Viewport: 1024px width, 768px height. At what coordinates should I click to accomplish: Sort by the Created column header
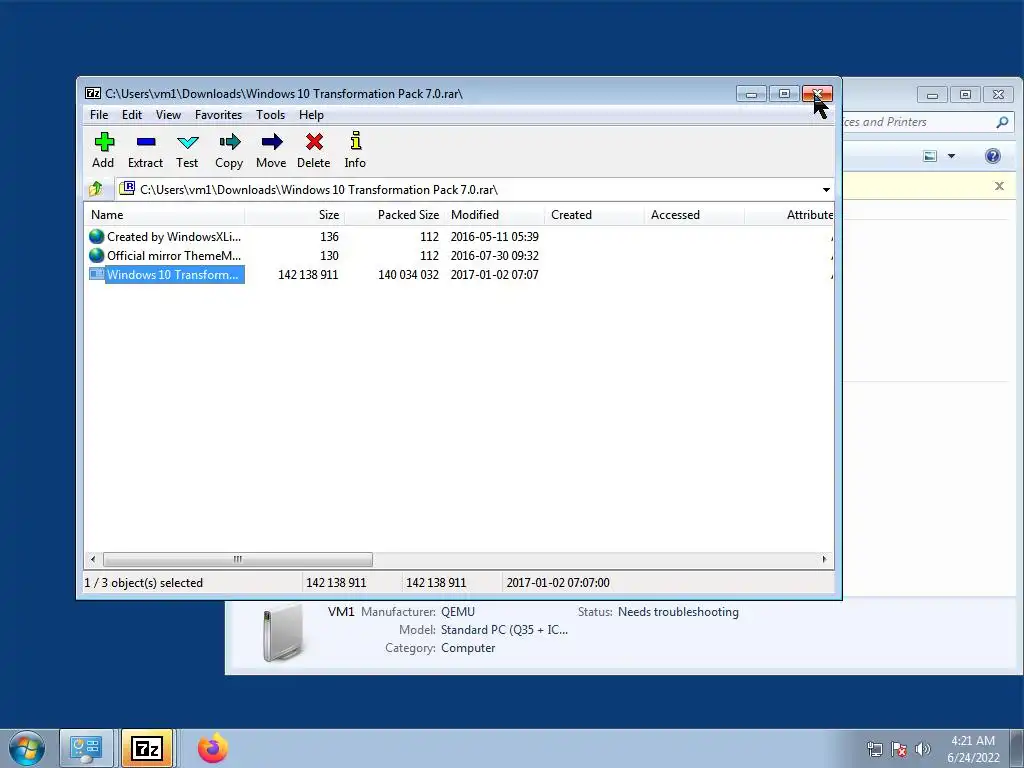[x=594, y=215]
